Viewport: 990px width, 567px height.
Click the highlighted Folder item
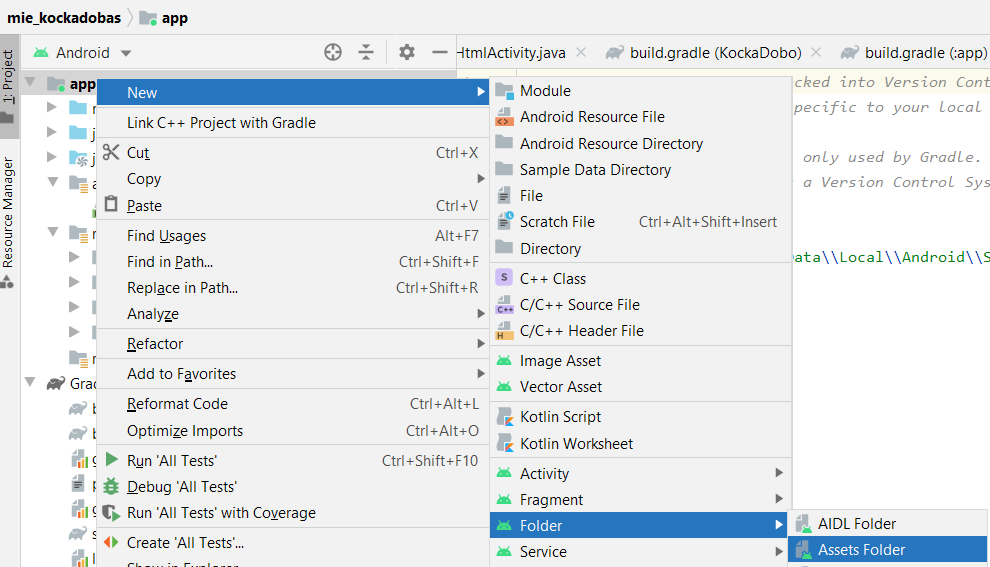click(638, 525)
